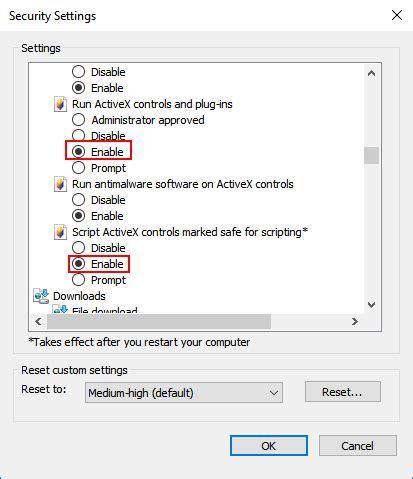The height and width of the screenshot is (479, 413).
Task: Click the Run ActiveX controls and plug-ins icon
Action: pyautogui.click(x=60, y=104)
